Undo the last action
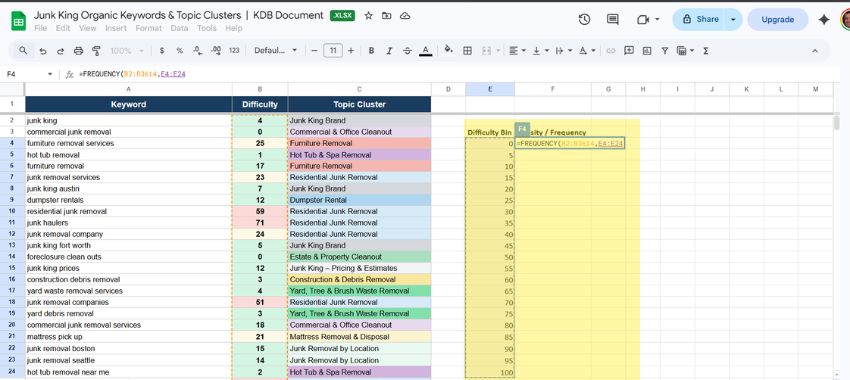The width and height of the screenshot is (850, 380). pos(43,50)
